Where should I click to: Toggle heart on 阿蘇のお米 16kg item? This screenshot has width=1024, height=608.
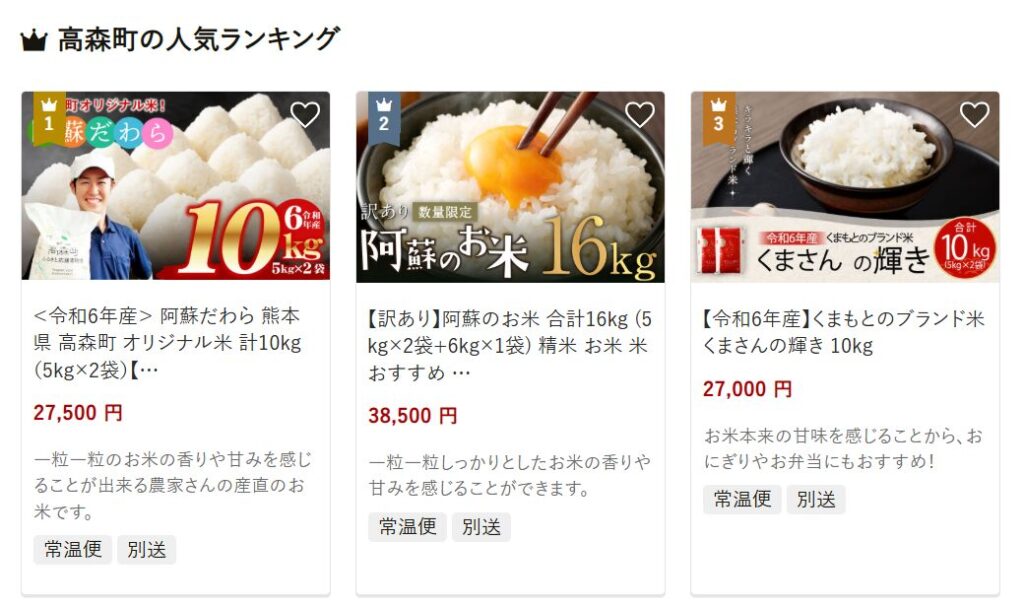640,115
